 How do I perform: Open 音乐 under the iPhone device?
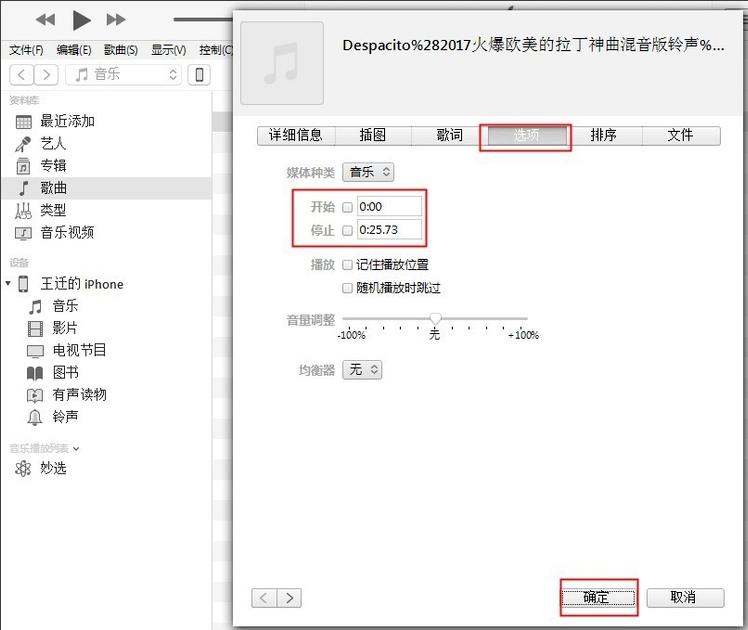point(65,306)
